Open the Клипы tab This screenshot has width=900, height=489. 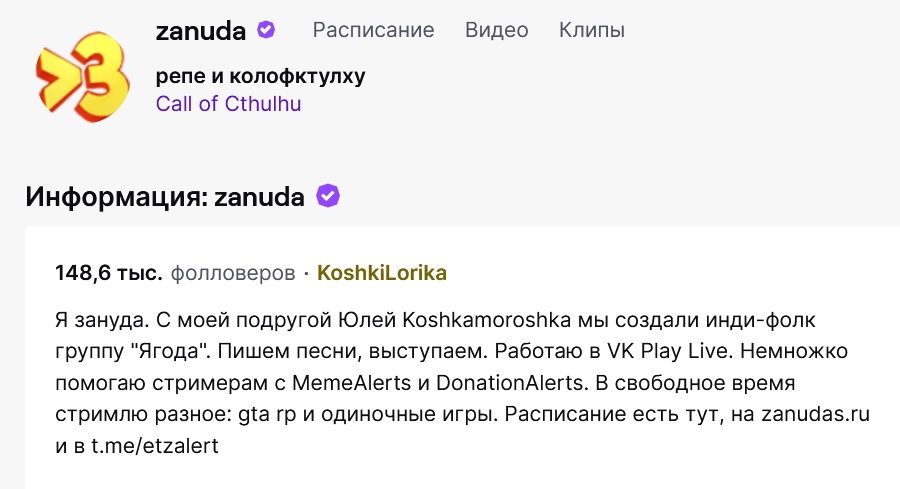(592, 30)
